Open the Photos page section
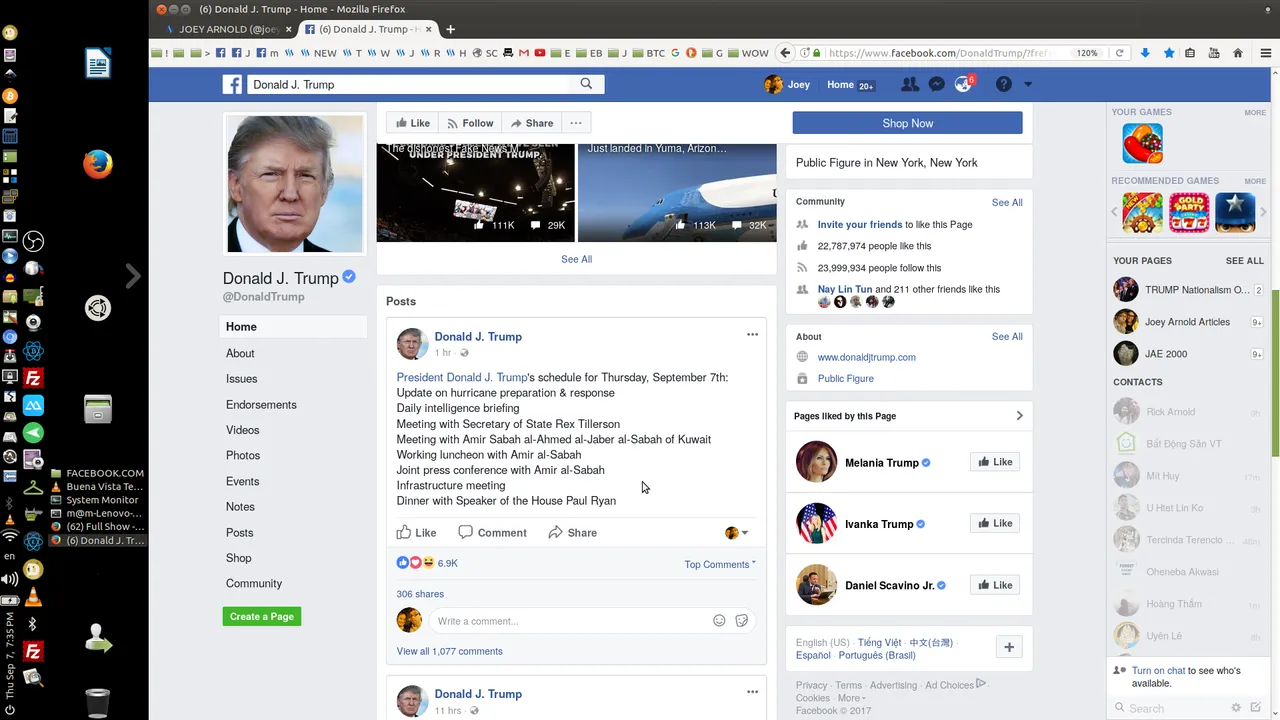The height and width of the screenshot is (720, 1280). click(243, 456)
